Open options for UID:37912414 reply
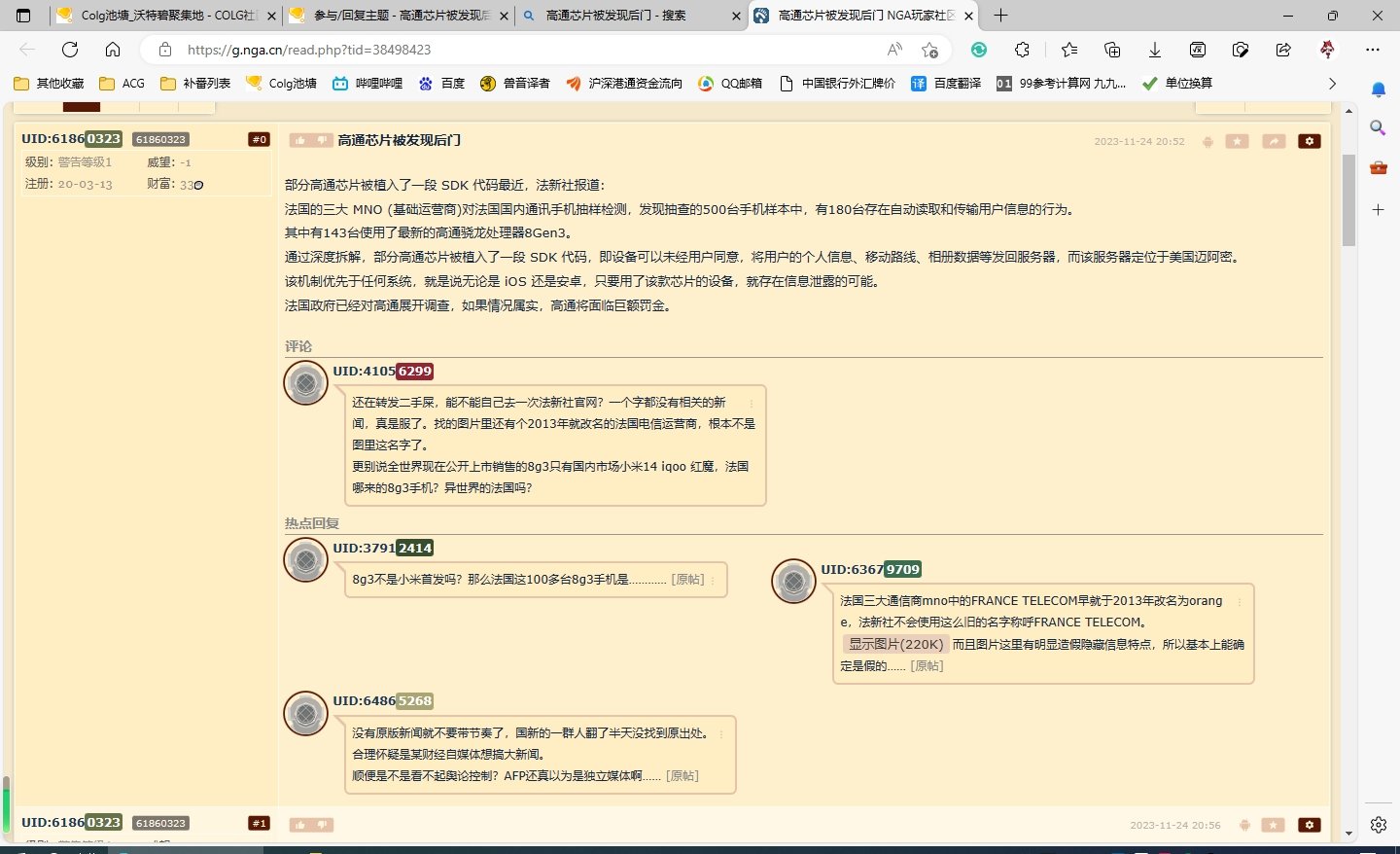1400x854 pixels. coord(713,580)
